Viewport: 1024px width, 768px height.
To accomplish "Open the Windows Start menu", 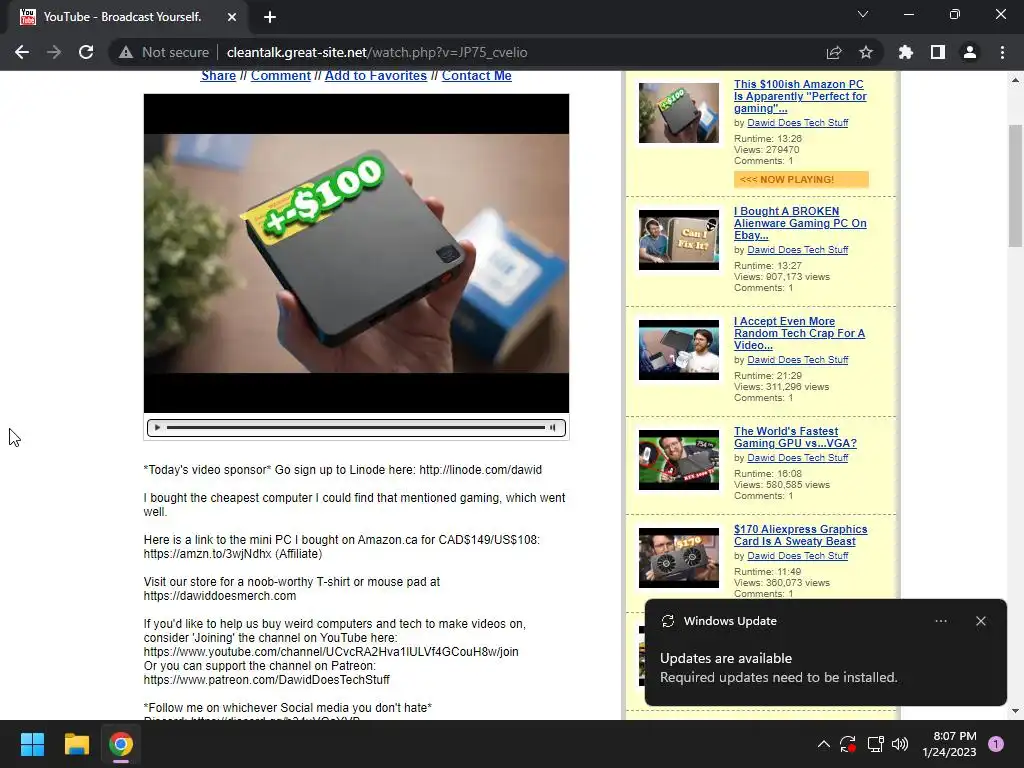I will pyautogui.click(x=32, y=744).
